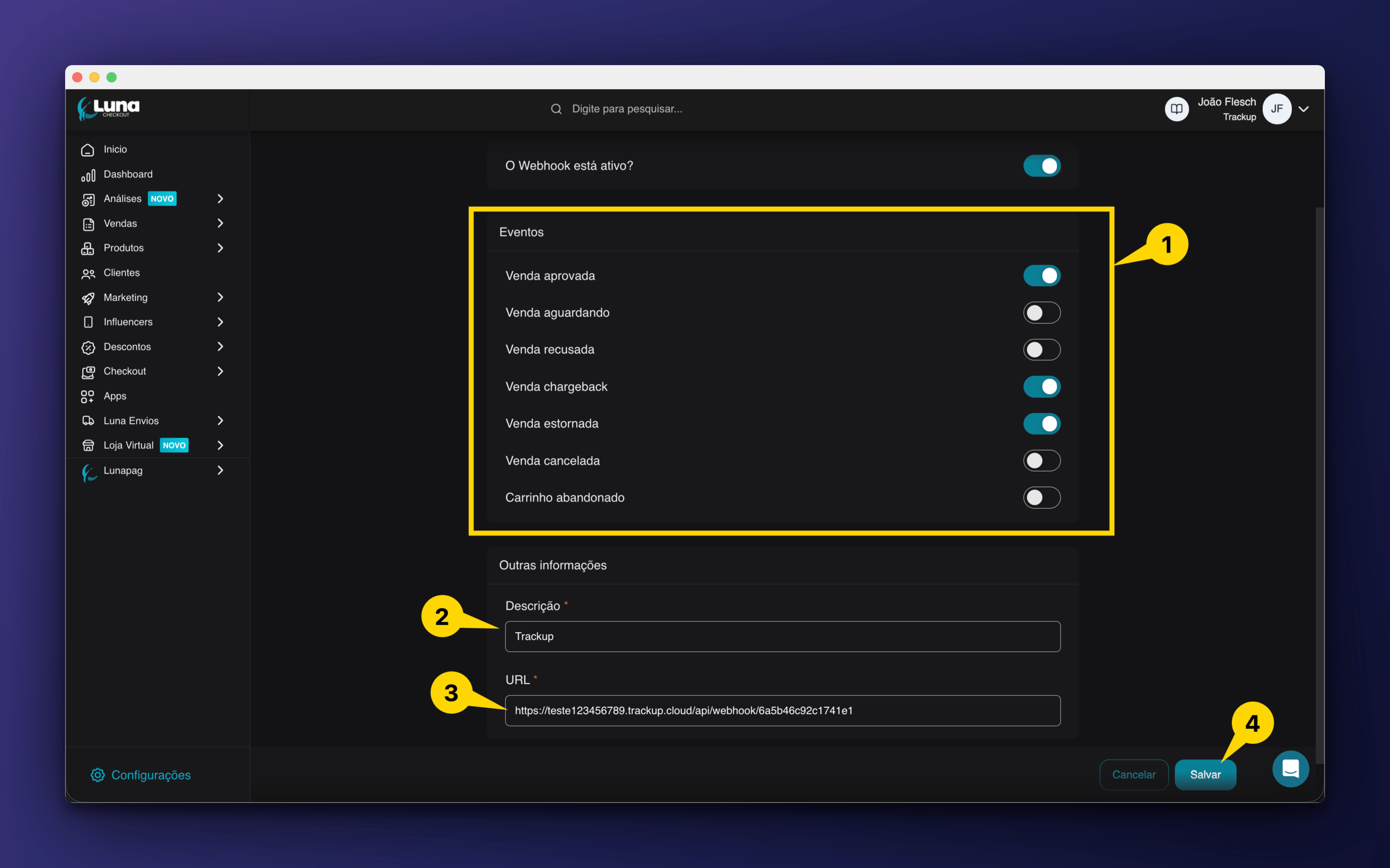
Task: Open the documentation book icon
Action: 1176,109
